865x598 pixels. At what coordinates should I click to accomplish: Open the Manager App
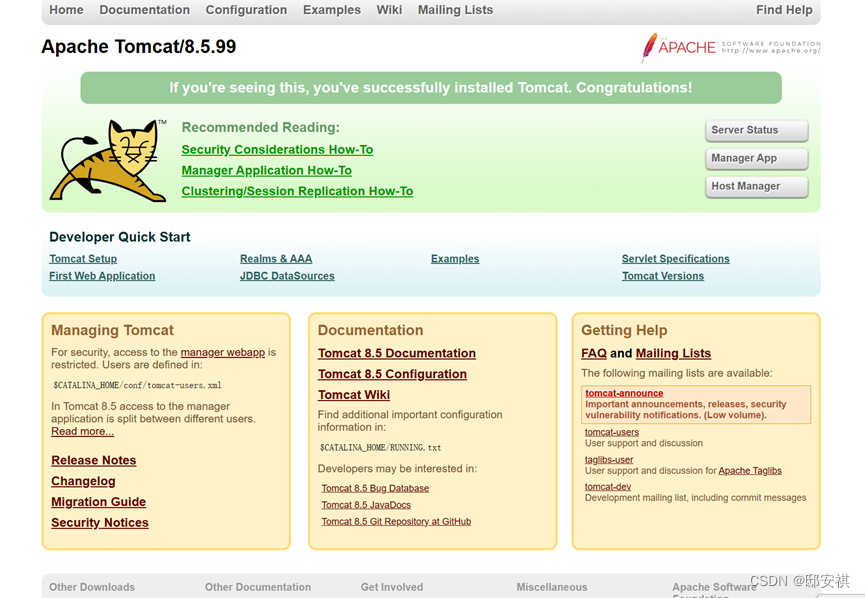[x=756, y=158]
